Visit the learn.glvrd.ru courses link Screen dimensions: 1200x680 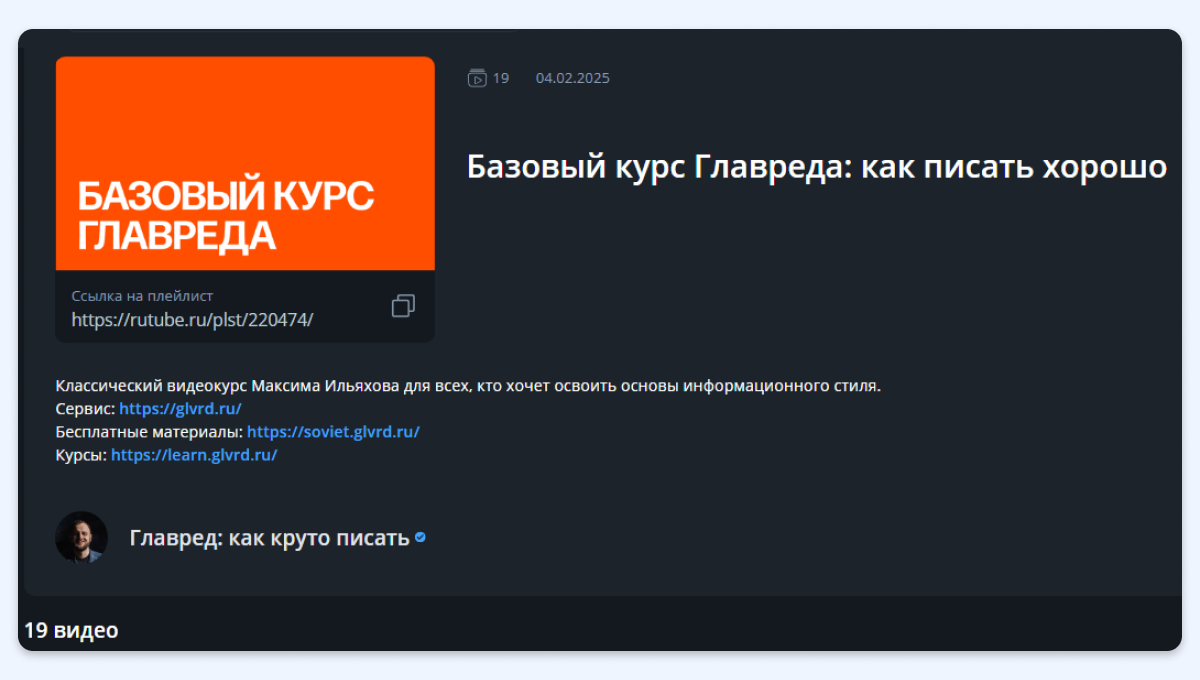click(x=194, y=454)
